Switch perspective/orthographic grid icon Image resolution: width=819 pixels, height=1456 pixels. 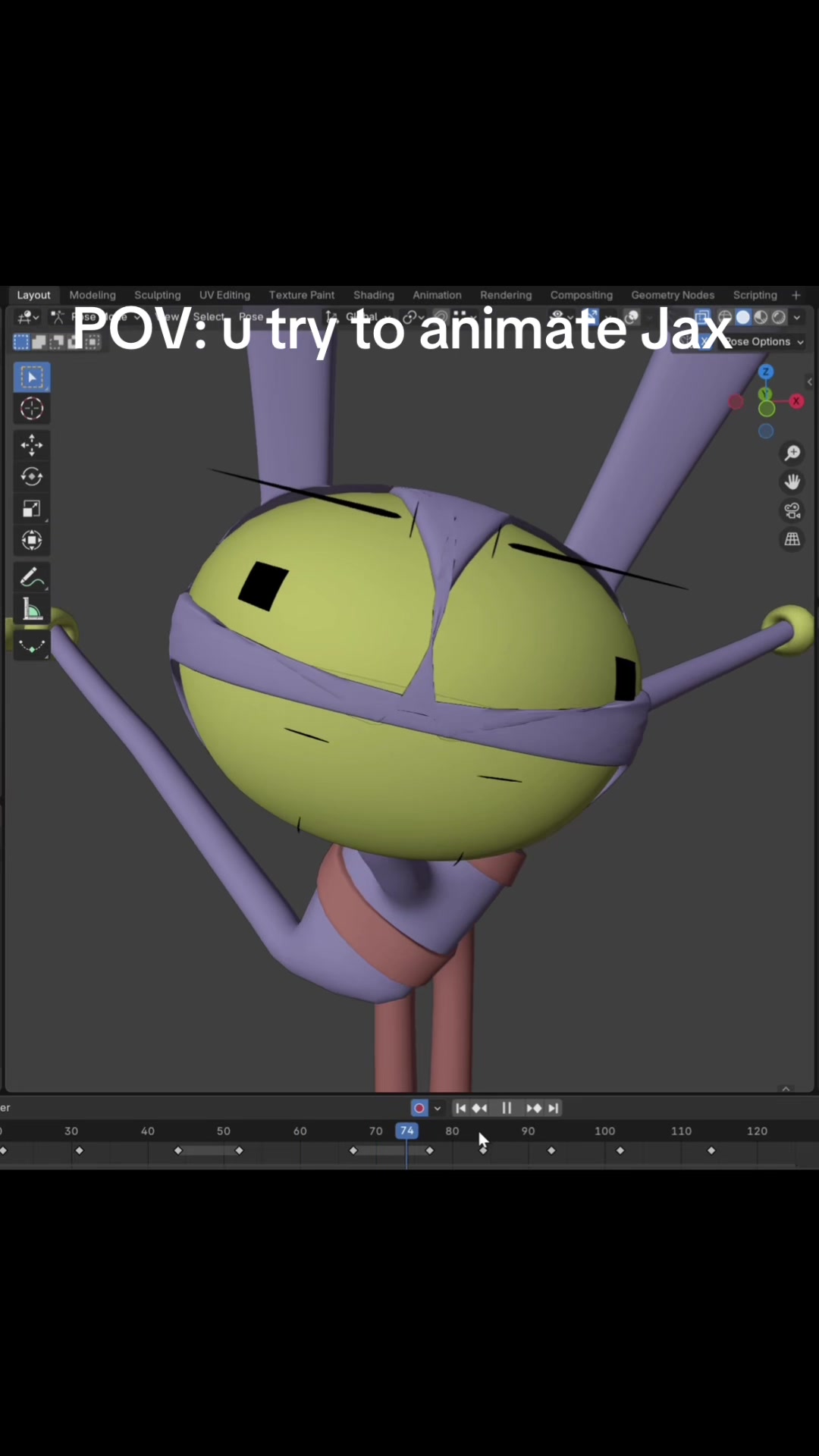(792, 539)
